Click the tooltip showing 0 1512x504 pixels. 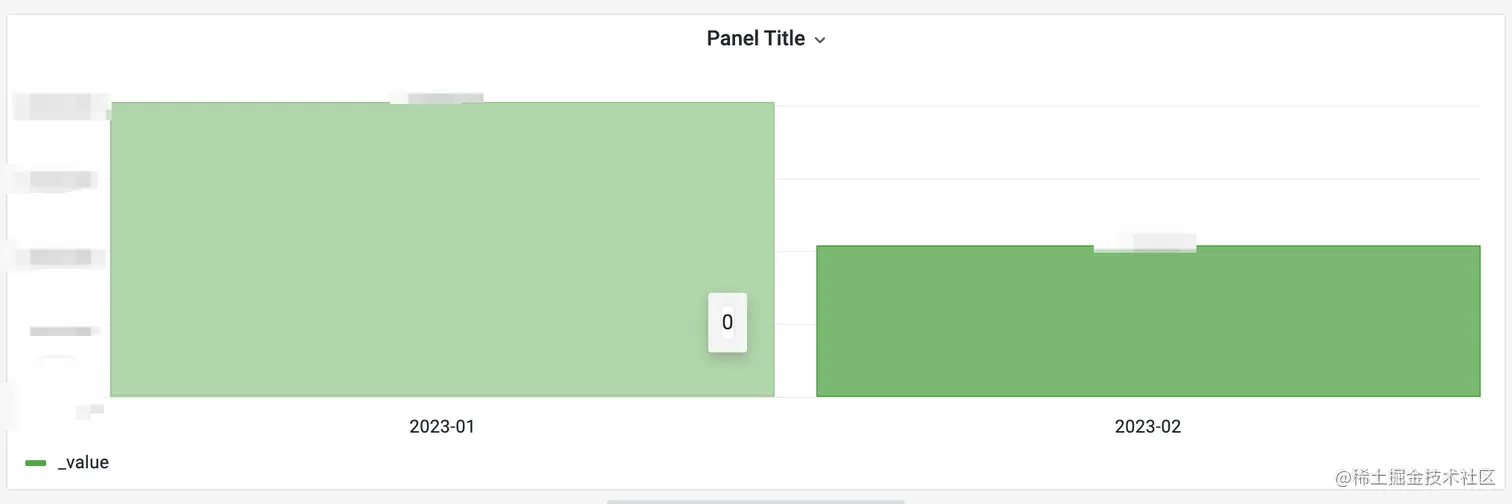pyautogui.click(x=727, y=322)
